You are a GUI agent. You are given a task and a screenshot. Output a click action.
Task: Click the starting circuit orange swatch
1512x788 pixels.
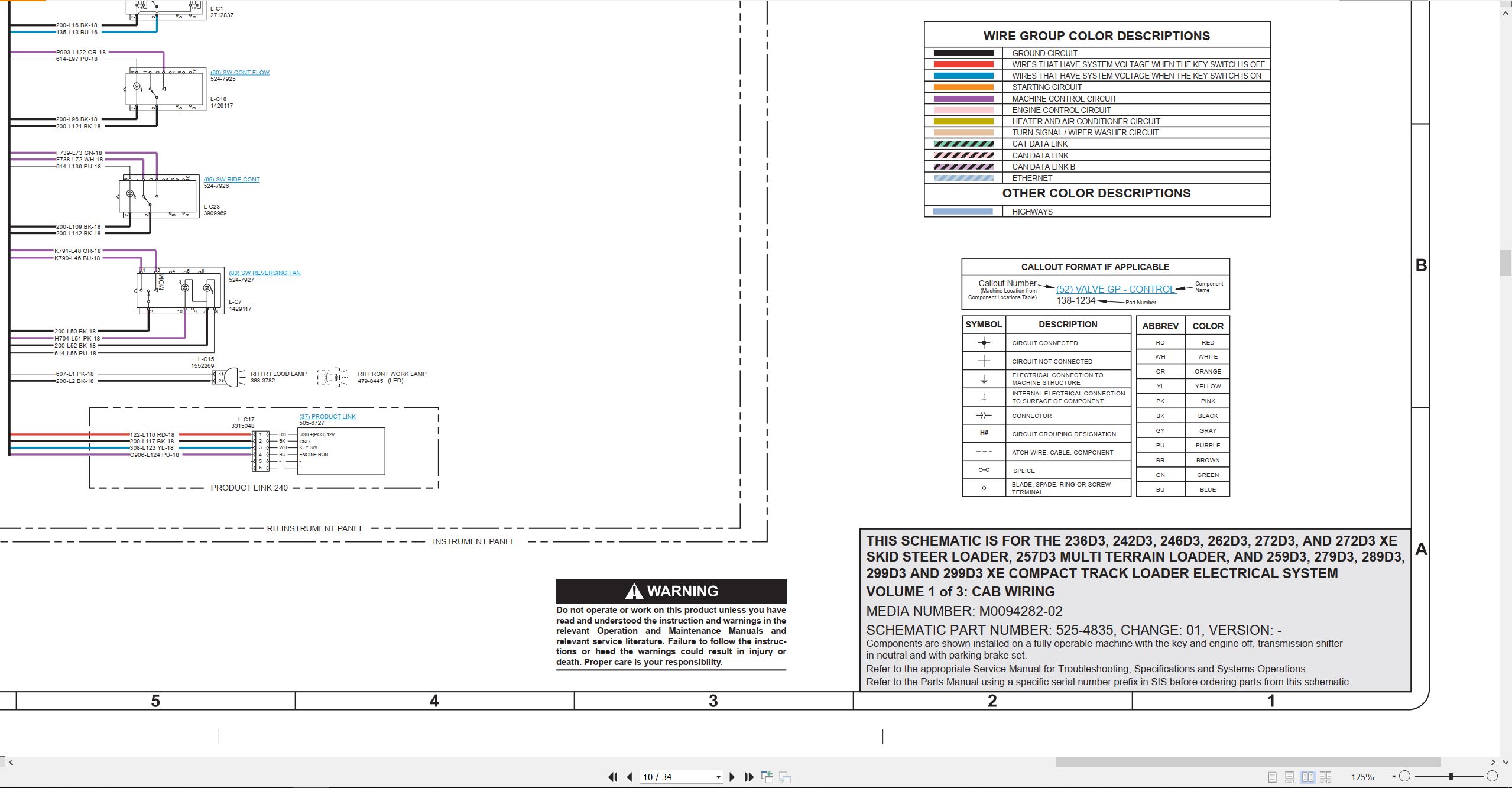point(963,87)
